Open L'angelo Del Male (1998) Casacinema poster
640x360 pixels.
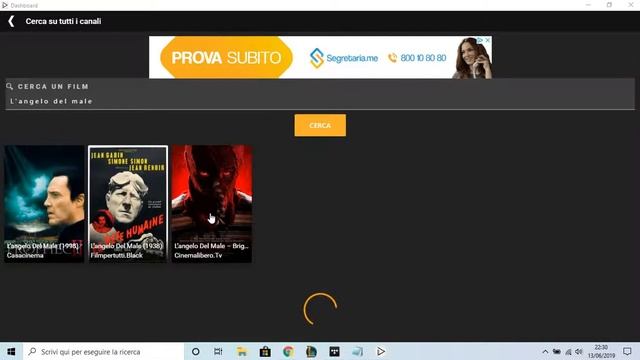pyautogui.click(x=44, y=204)
